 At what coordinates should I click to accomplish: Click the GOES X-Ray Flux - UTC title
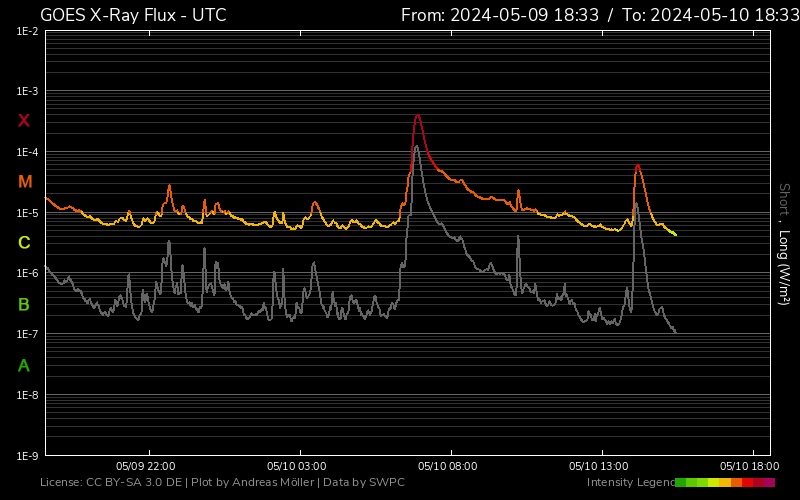click(x=133, y=15)
